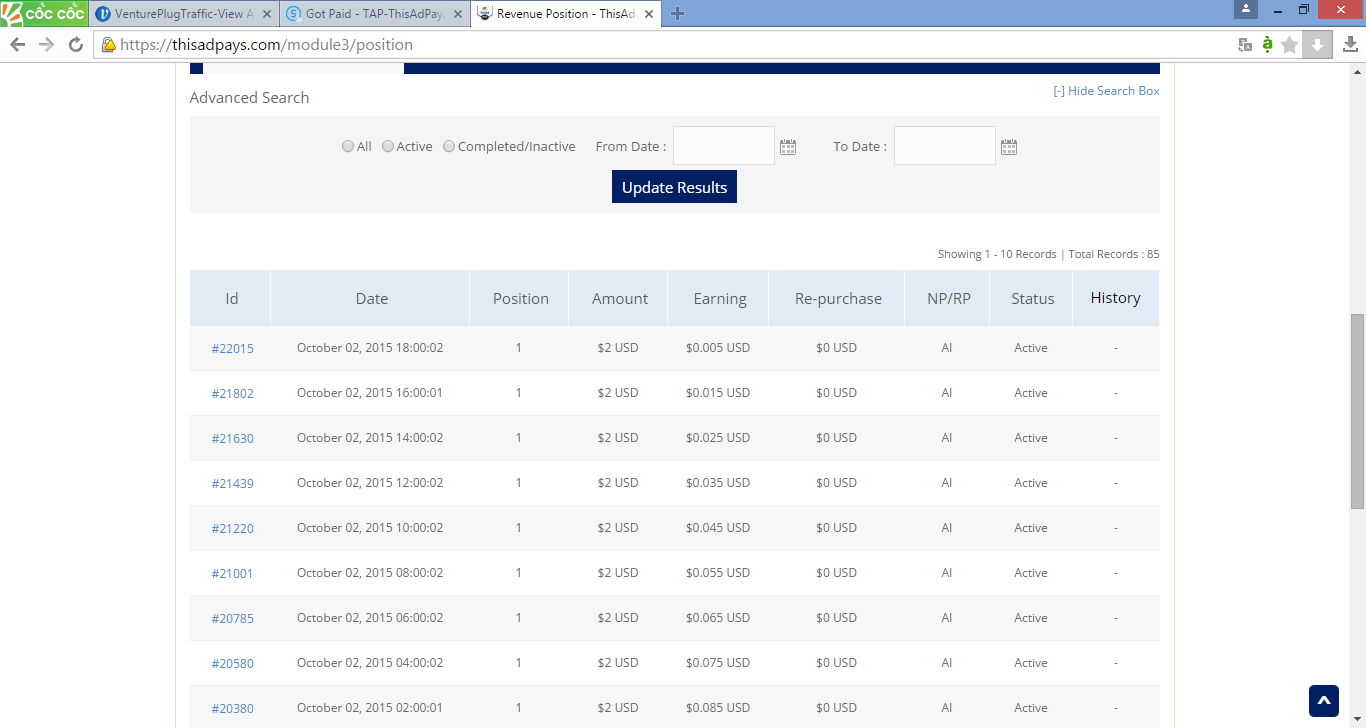Image resolution: width=1366 pixels, height=728 pixels.
Task: Open position #20580 link
Action: pyautogui.click(x=233, y=664)
